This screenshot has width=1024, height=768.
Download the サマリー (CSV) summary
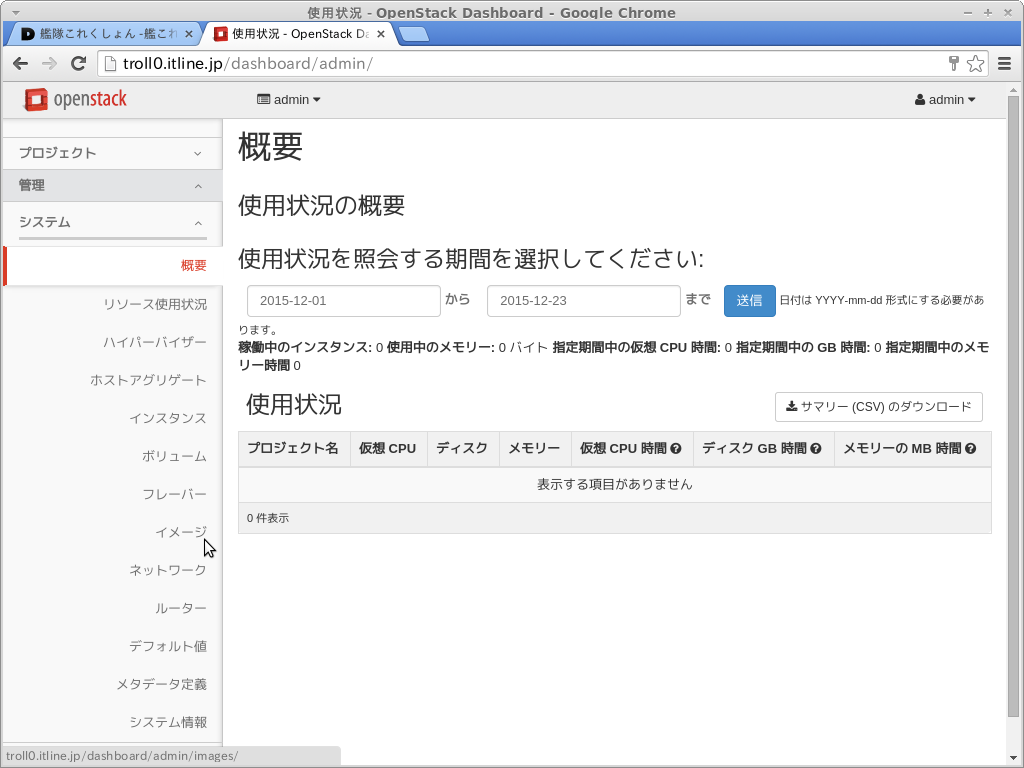pos(878,407)
